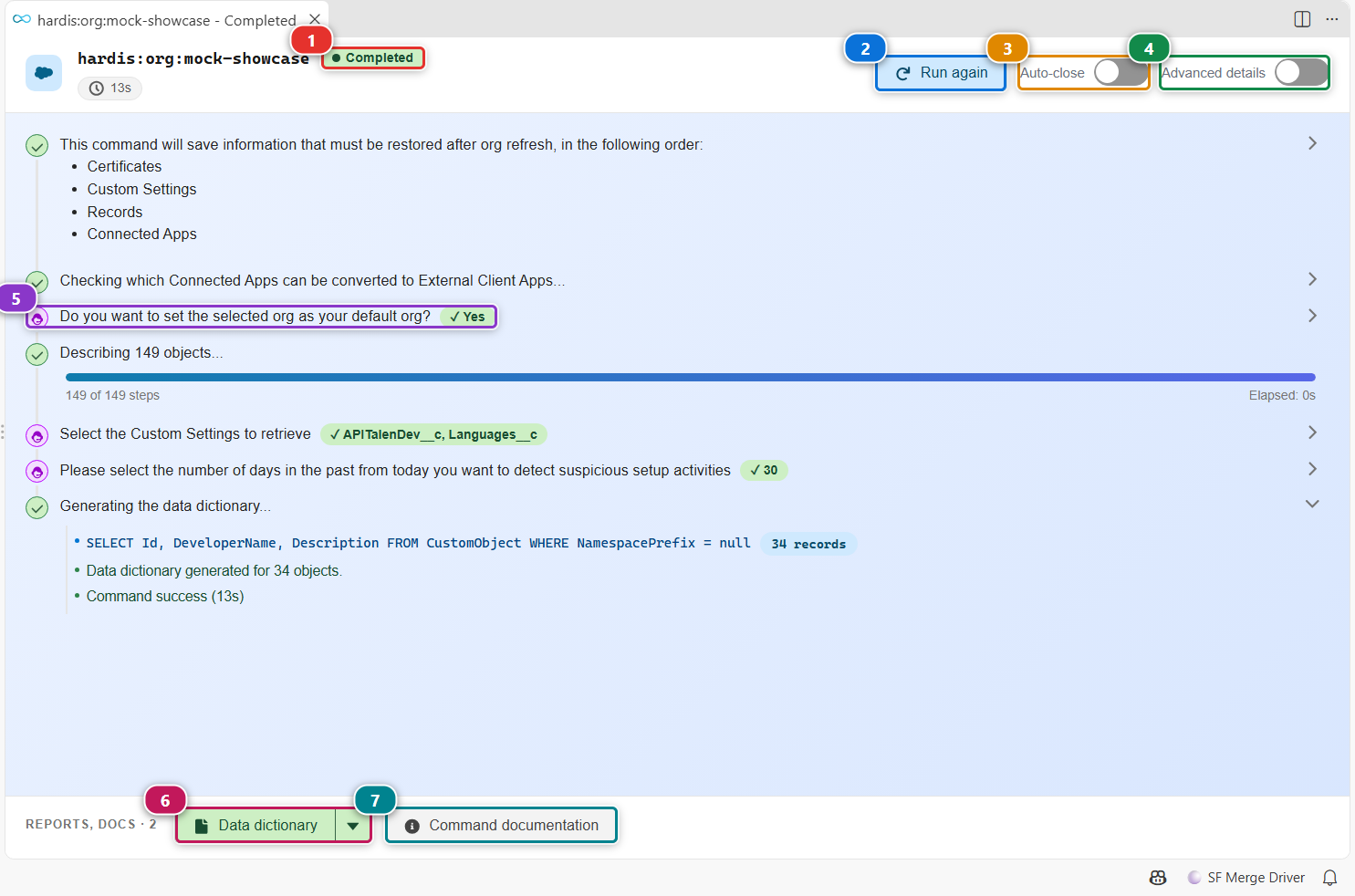Image resolution: width=1355 pixels, height=896 pixels.
Task: Expand 'Select the Custom Settings to retrieve' row
Action: 1312,432
